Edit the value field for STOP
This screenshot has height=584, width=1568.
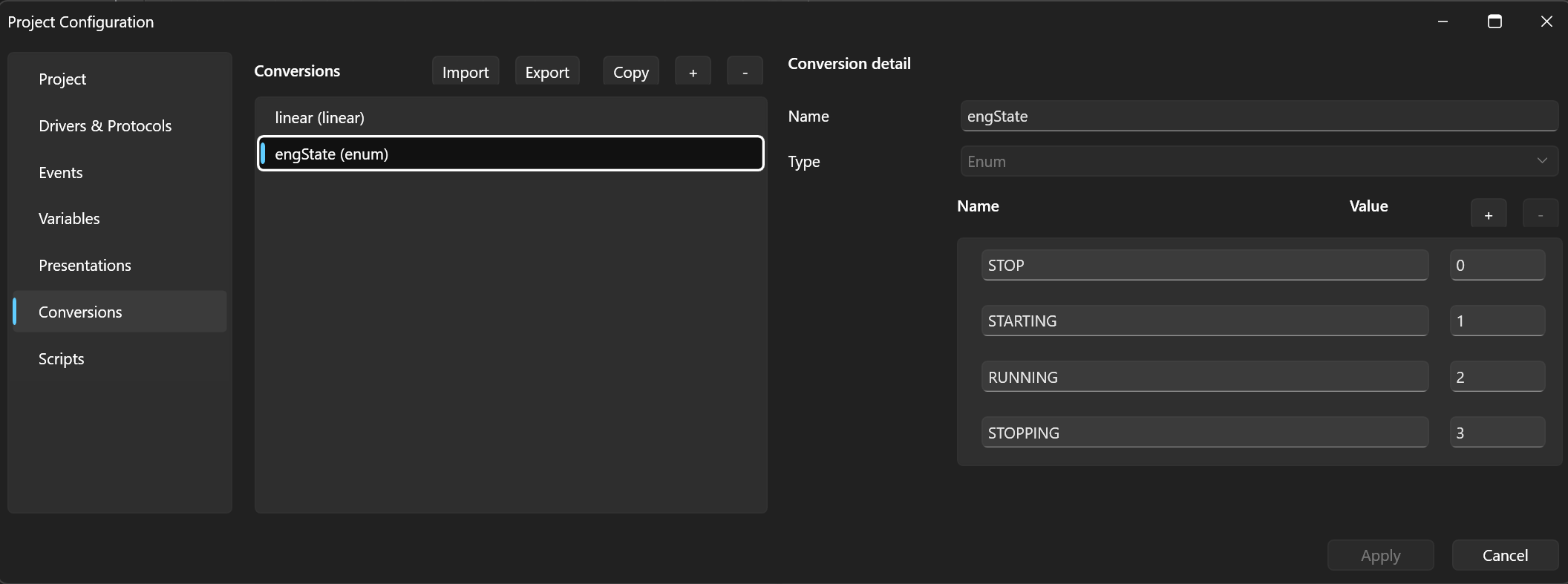pyautogui.click(x=1497, y=265)
